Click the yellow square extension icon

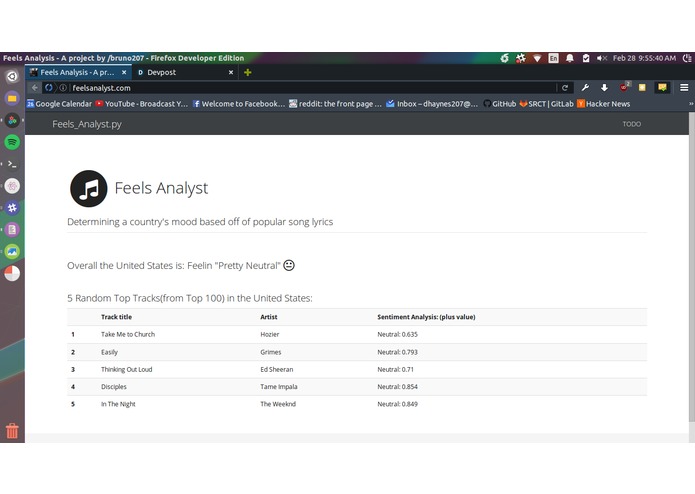point(642,88)
